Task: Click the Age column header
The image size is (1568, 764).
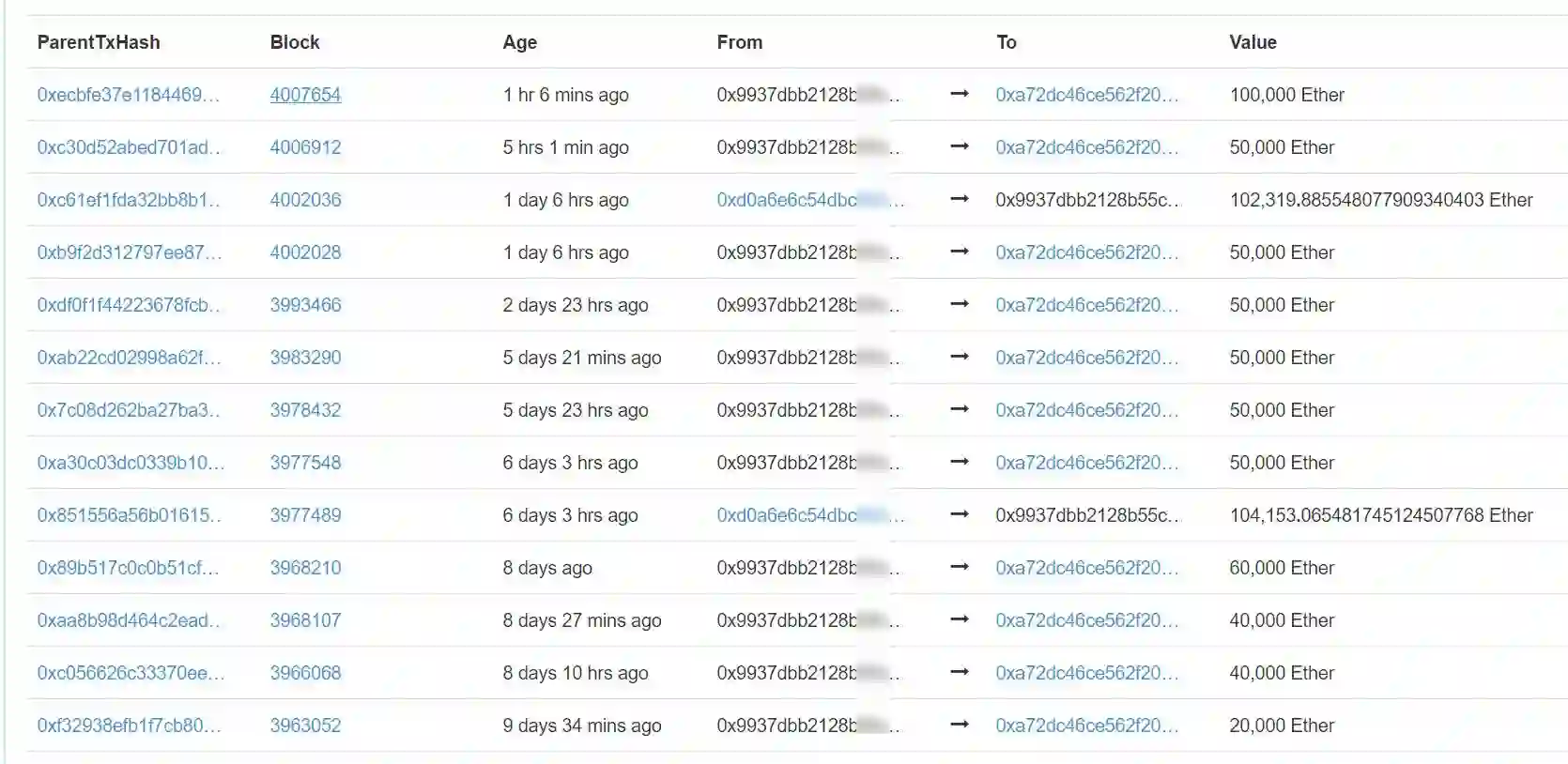Action: coord(520,42)
